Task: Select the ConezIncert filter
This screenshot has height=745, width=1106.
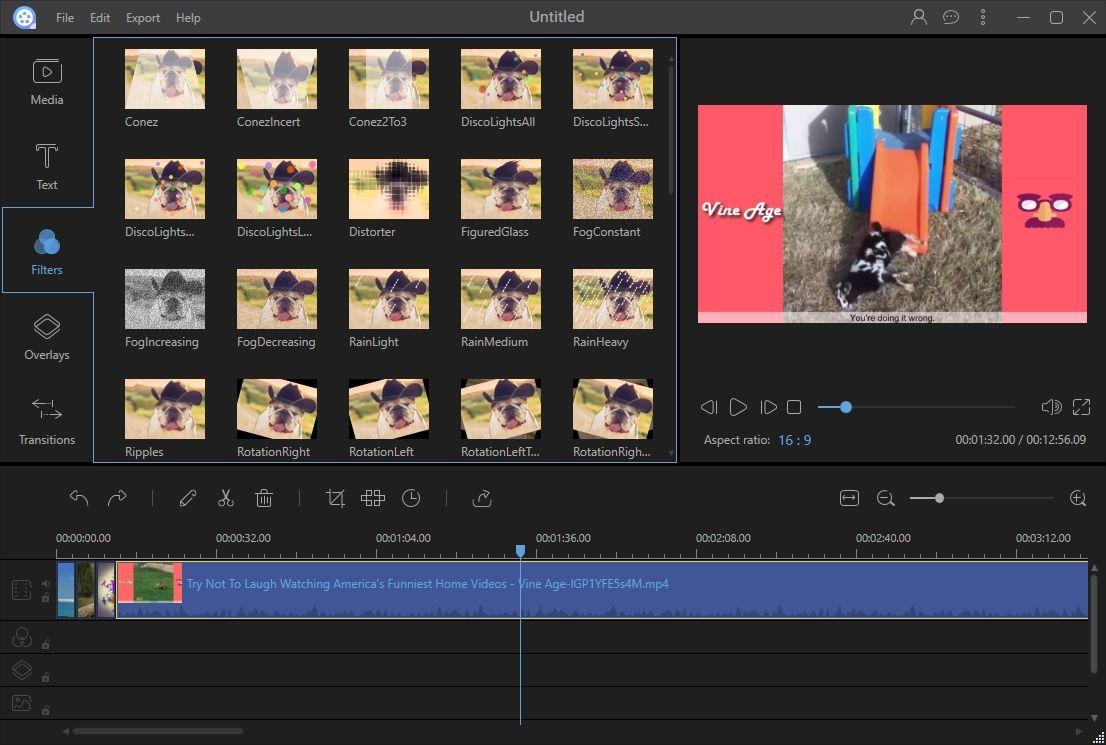Action: pyautogui.click(x=276, y=78)
